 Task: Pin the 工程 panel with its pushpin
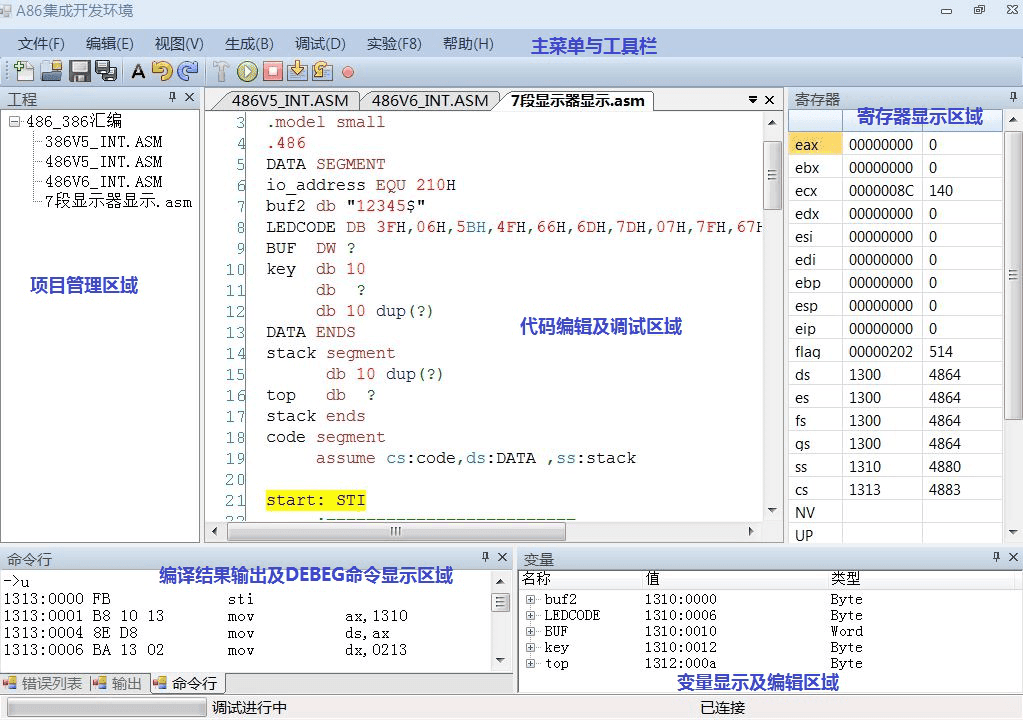point(171,97)
